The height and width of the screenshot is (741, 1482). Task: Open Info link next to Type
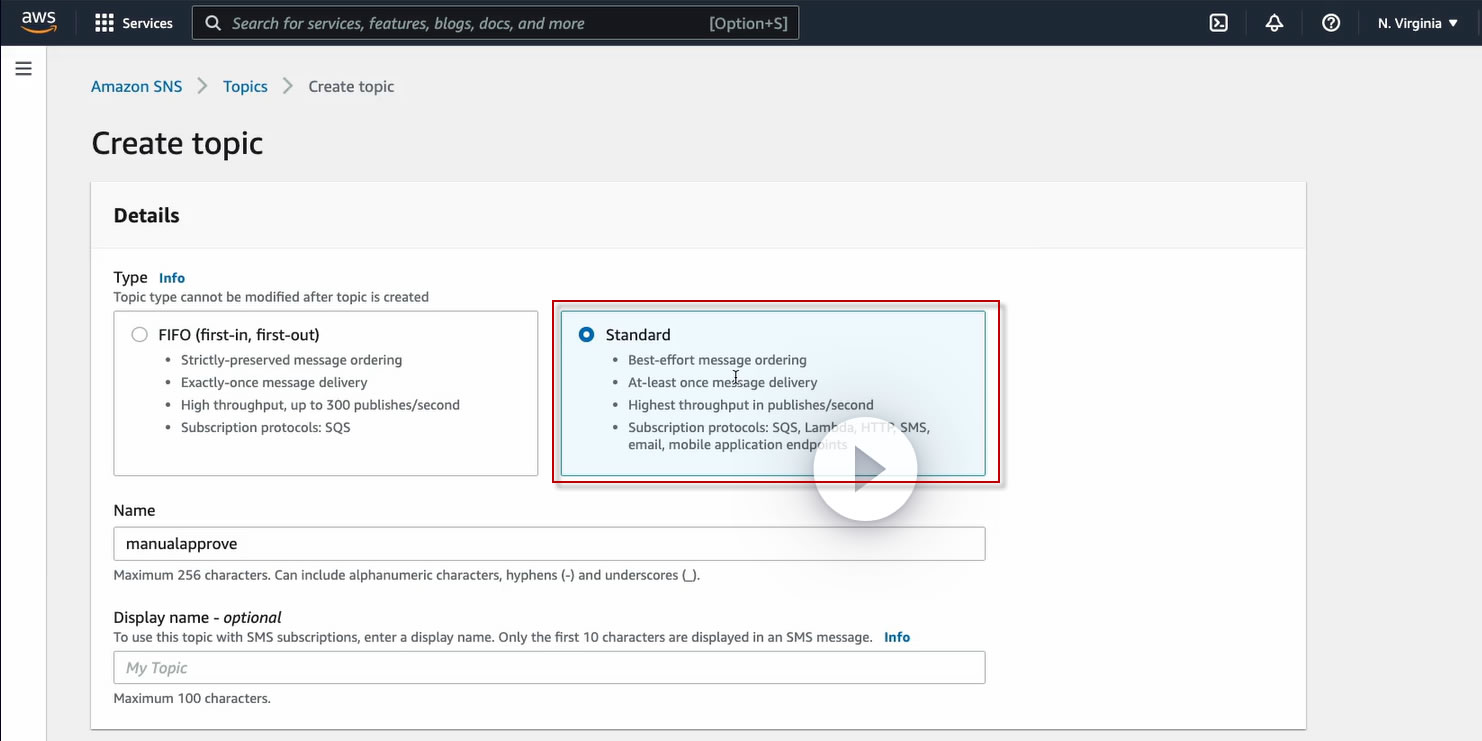(172, 278)
